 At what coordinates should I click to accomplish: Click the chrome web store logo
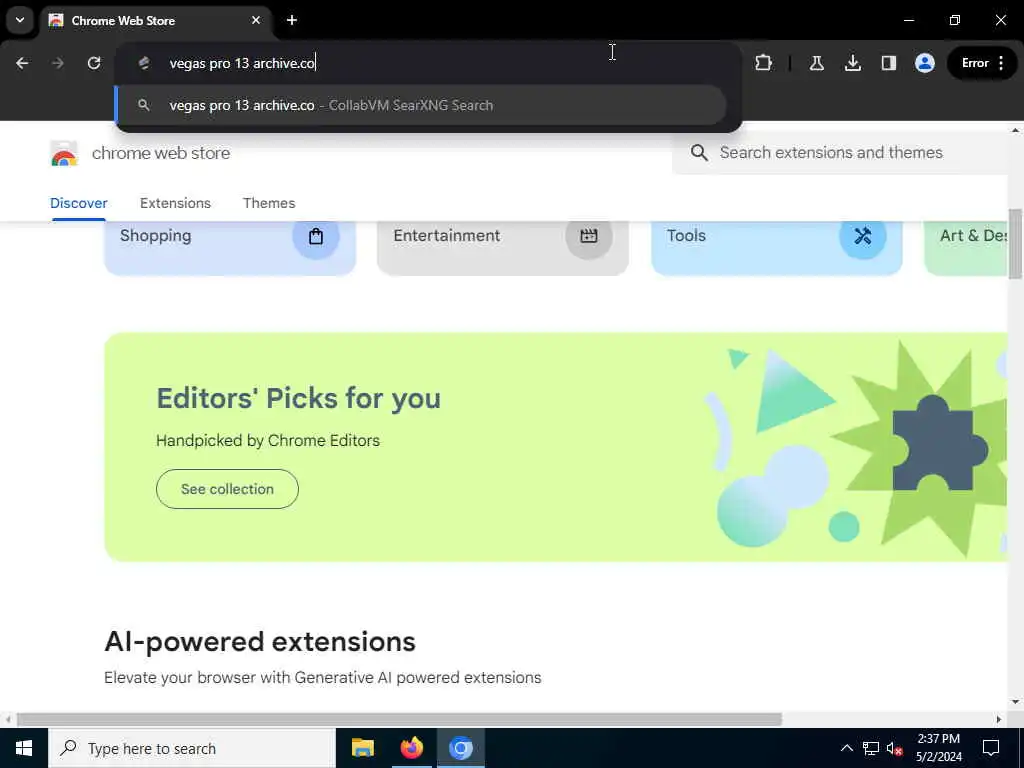coord(64,153)
